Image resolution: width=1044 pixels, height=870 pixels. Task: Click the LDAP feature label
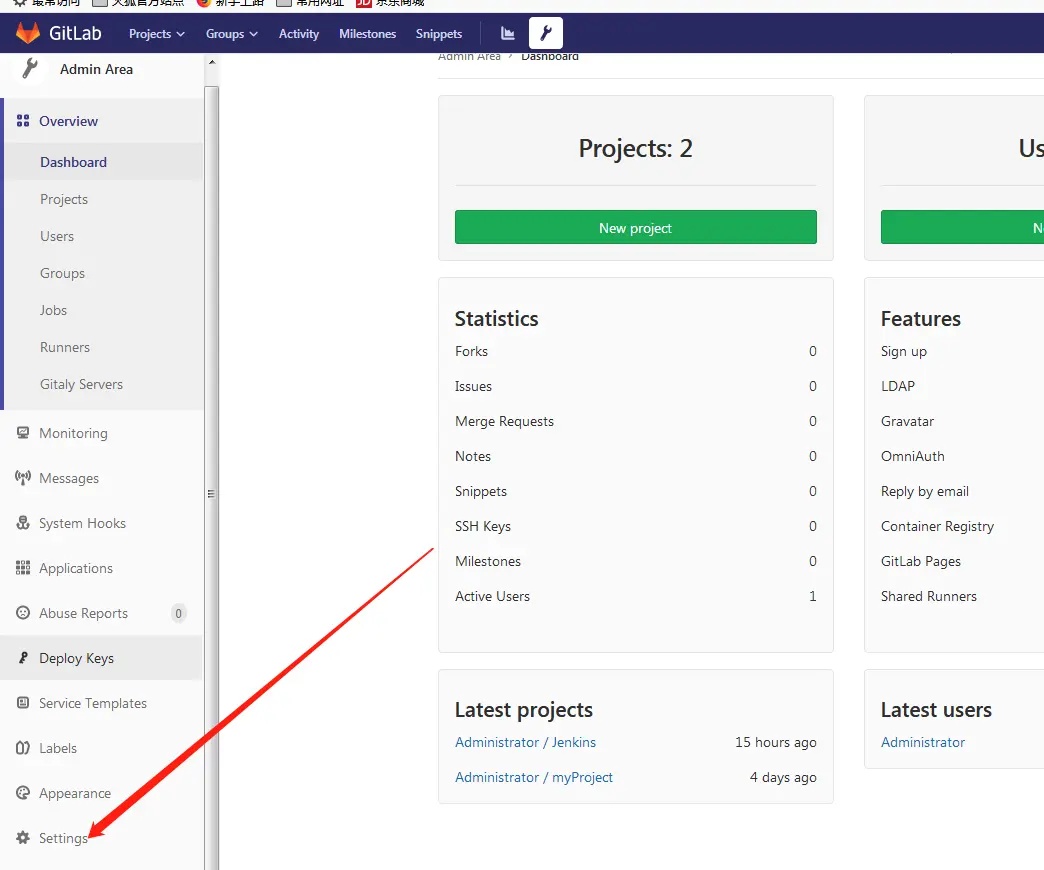pos(898,386)
